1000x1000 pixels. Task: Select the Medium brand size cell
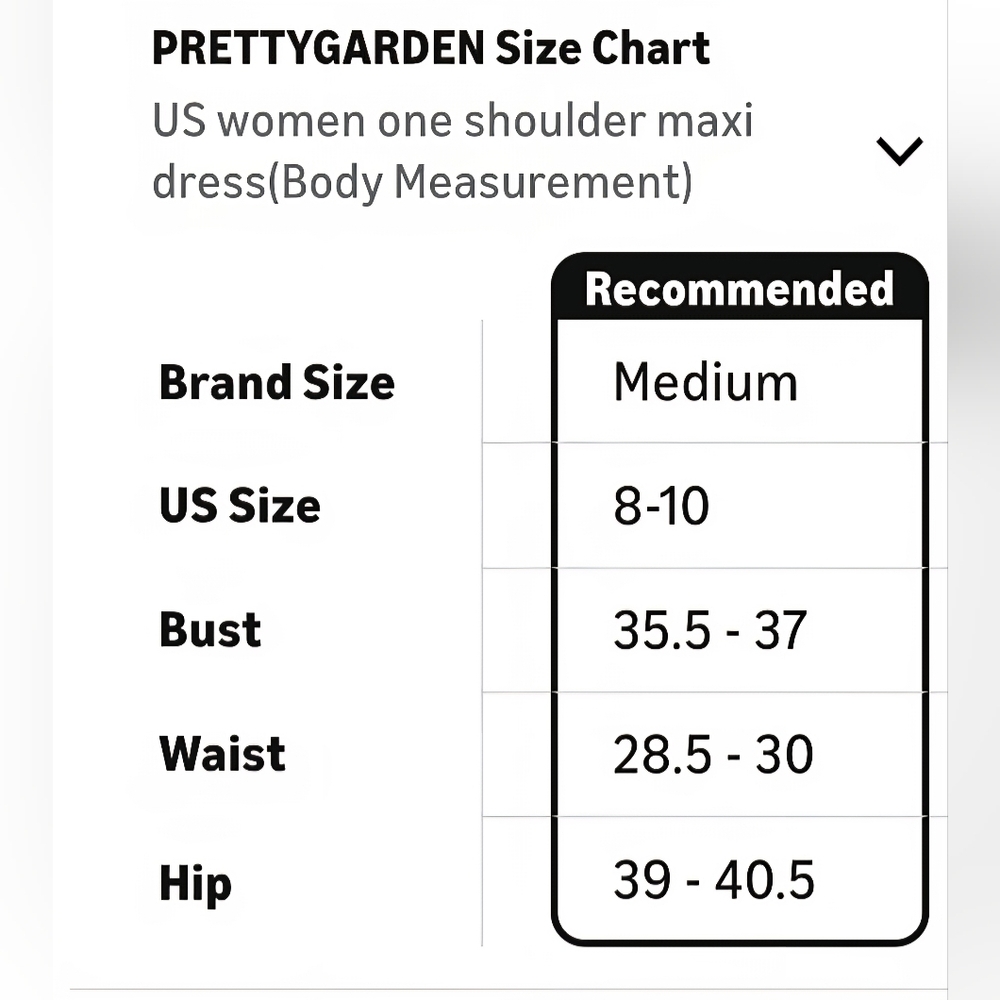(705, 382)
